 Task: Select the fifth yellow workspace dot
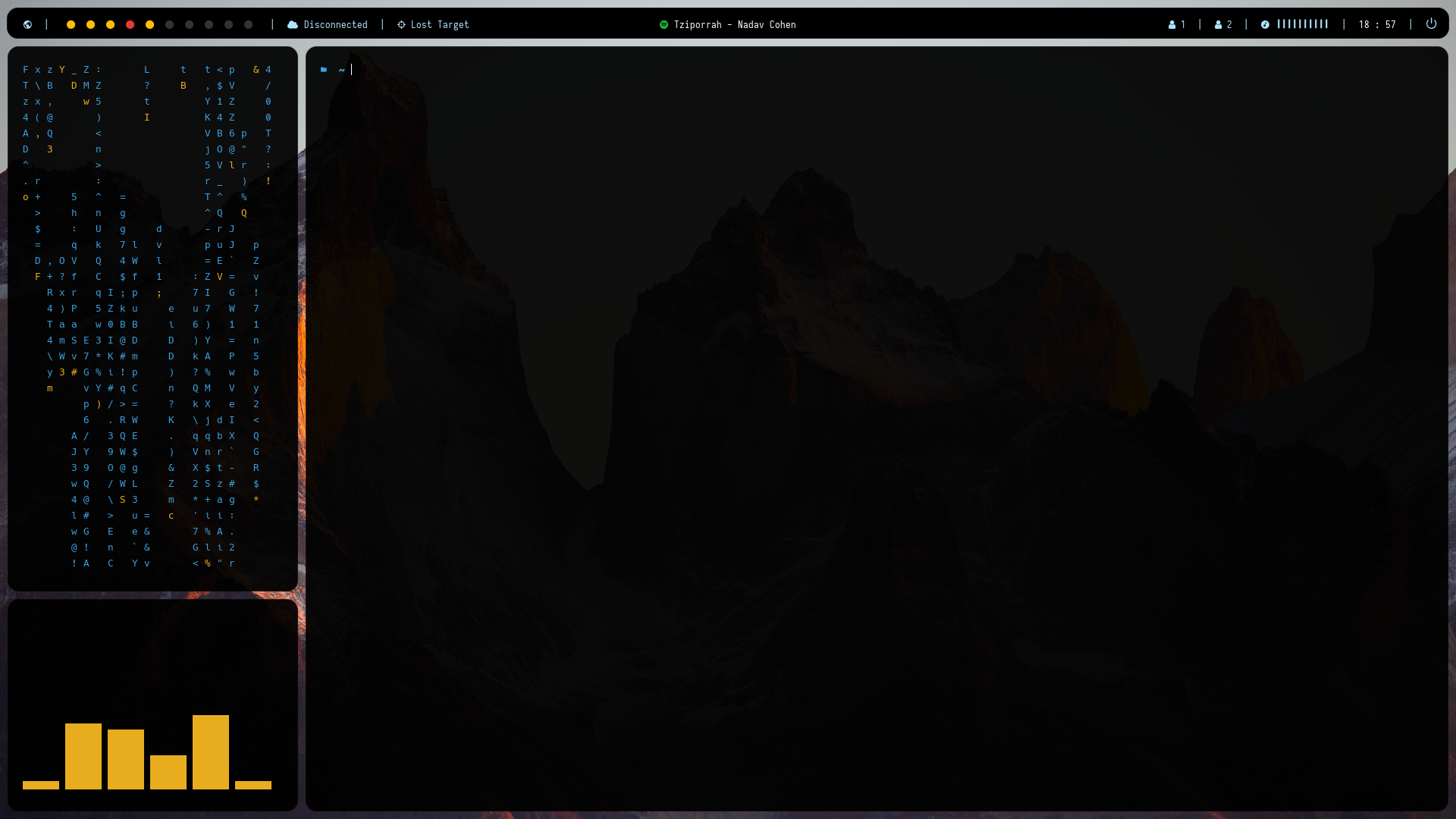150,24
